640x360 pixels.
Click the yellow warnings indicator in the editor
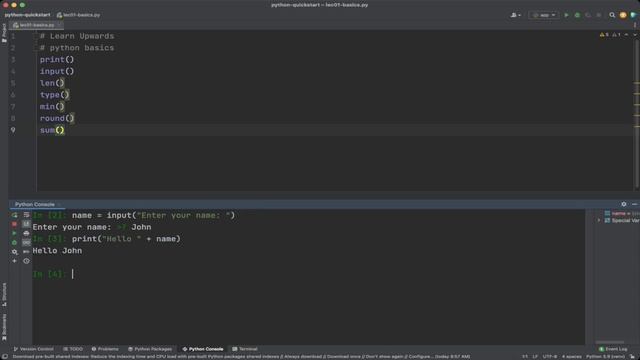tap(604, 35)
